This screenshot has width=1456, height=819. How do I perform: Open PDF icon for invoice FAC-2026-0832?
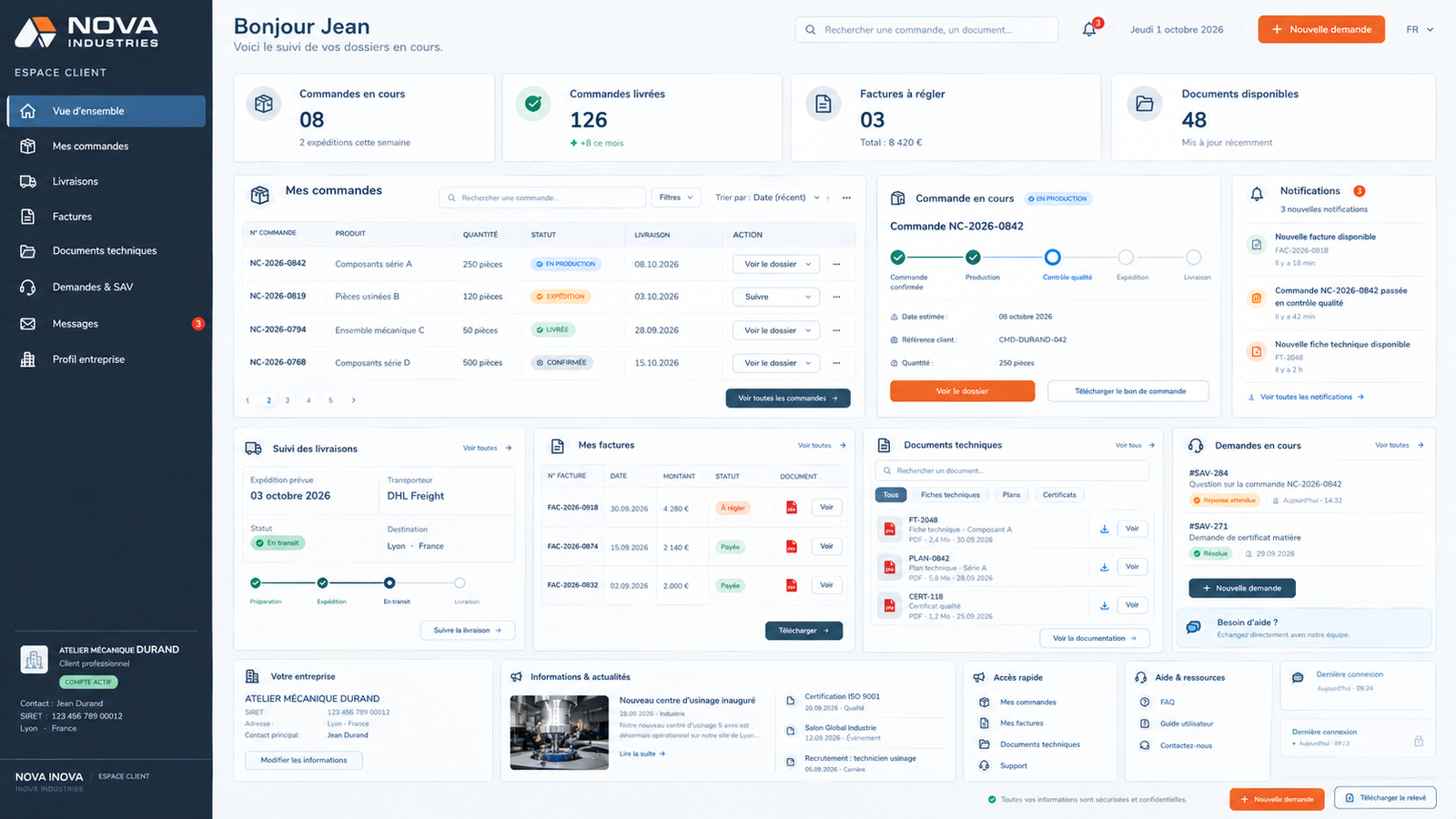pyautogui.click(x=792, y=585)
